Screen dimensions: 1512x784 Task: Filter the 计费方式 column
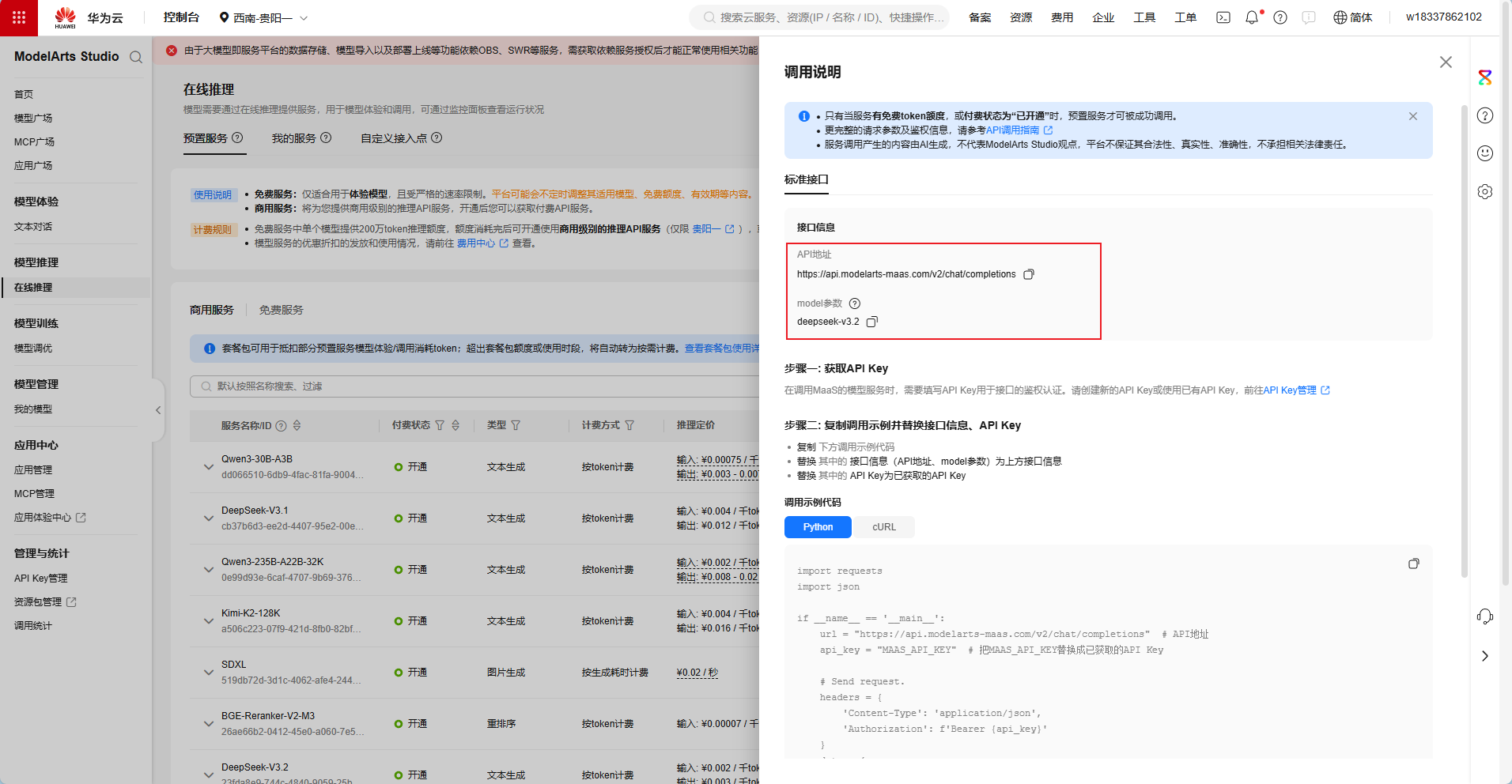tap(629, 425)
